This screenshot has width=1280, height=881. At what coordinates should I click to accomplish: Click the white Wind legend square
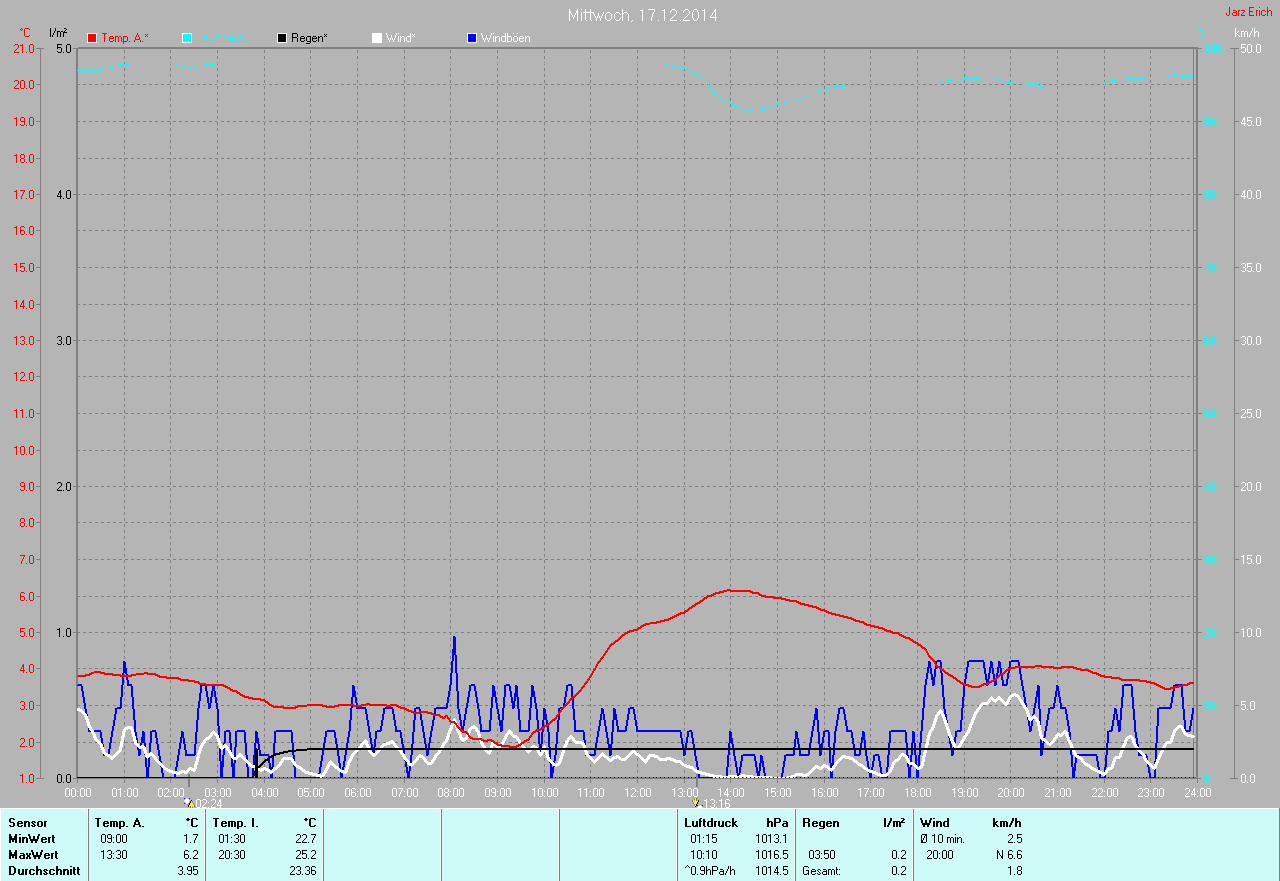tap(377, 38)
